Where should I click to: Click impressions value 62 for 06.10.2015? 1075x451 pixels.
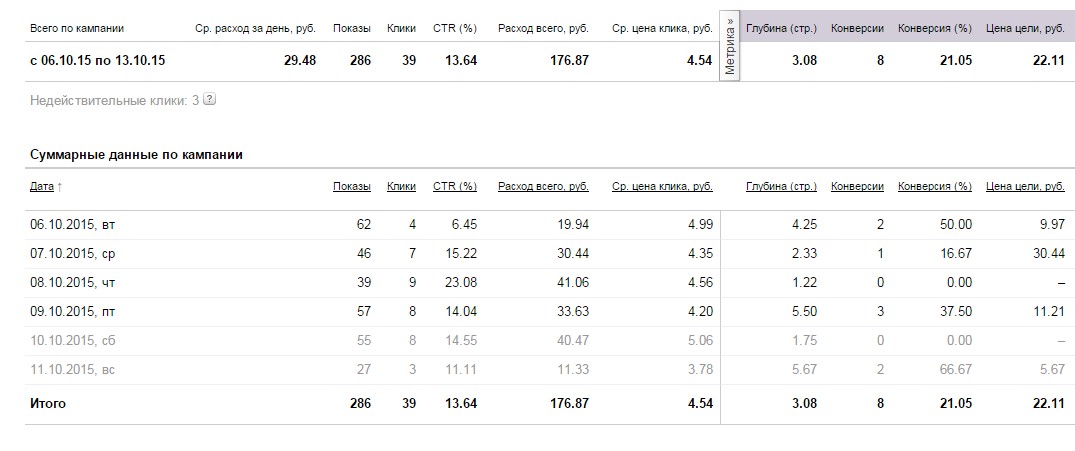[x=363, y=225]
